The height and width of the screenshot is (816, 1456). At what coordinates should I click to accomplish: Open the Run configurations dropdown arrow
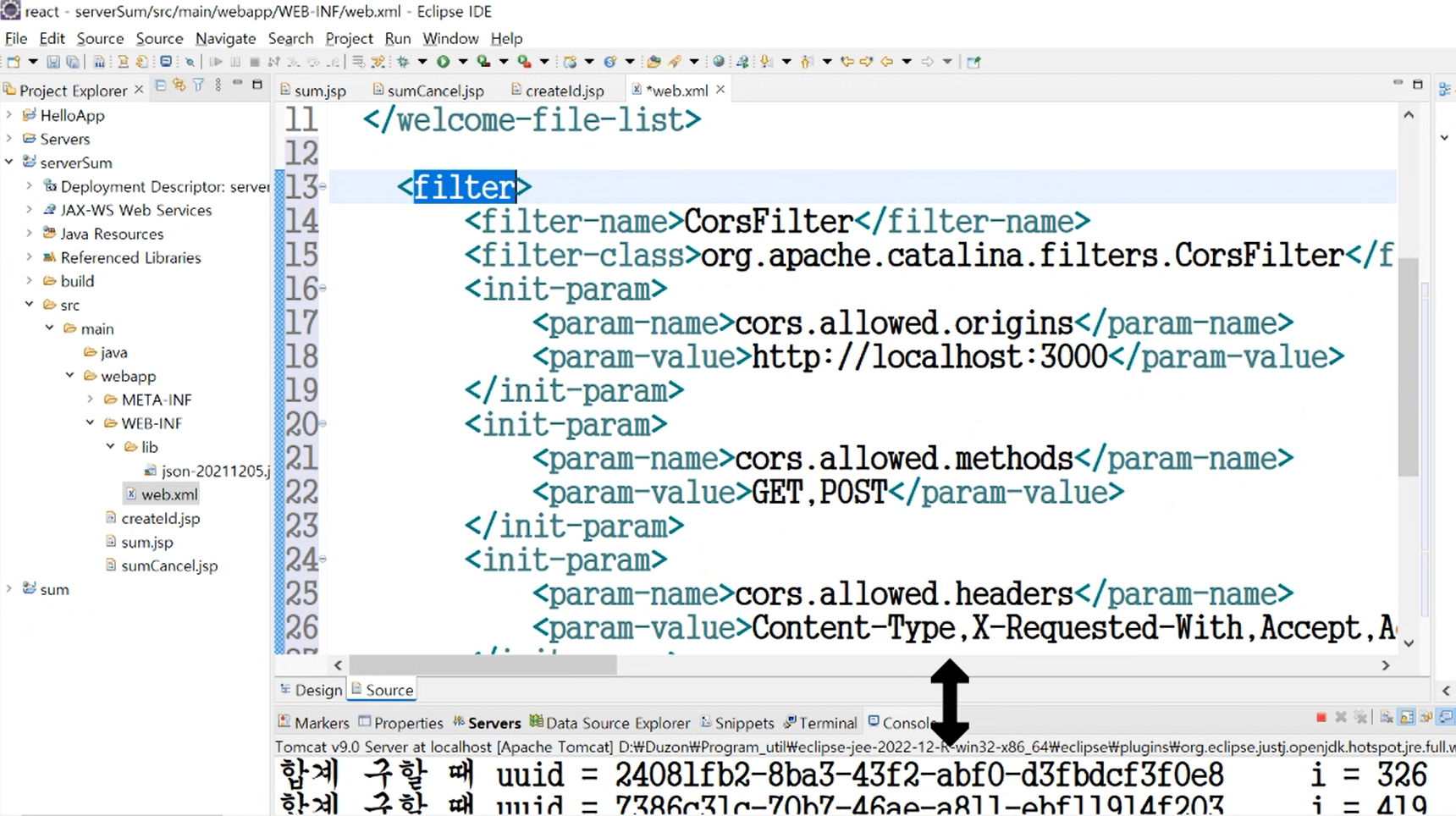click(463, 62)
